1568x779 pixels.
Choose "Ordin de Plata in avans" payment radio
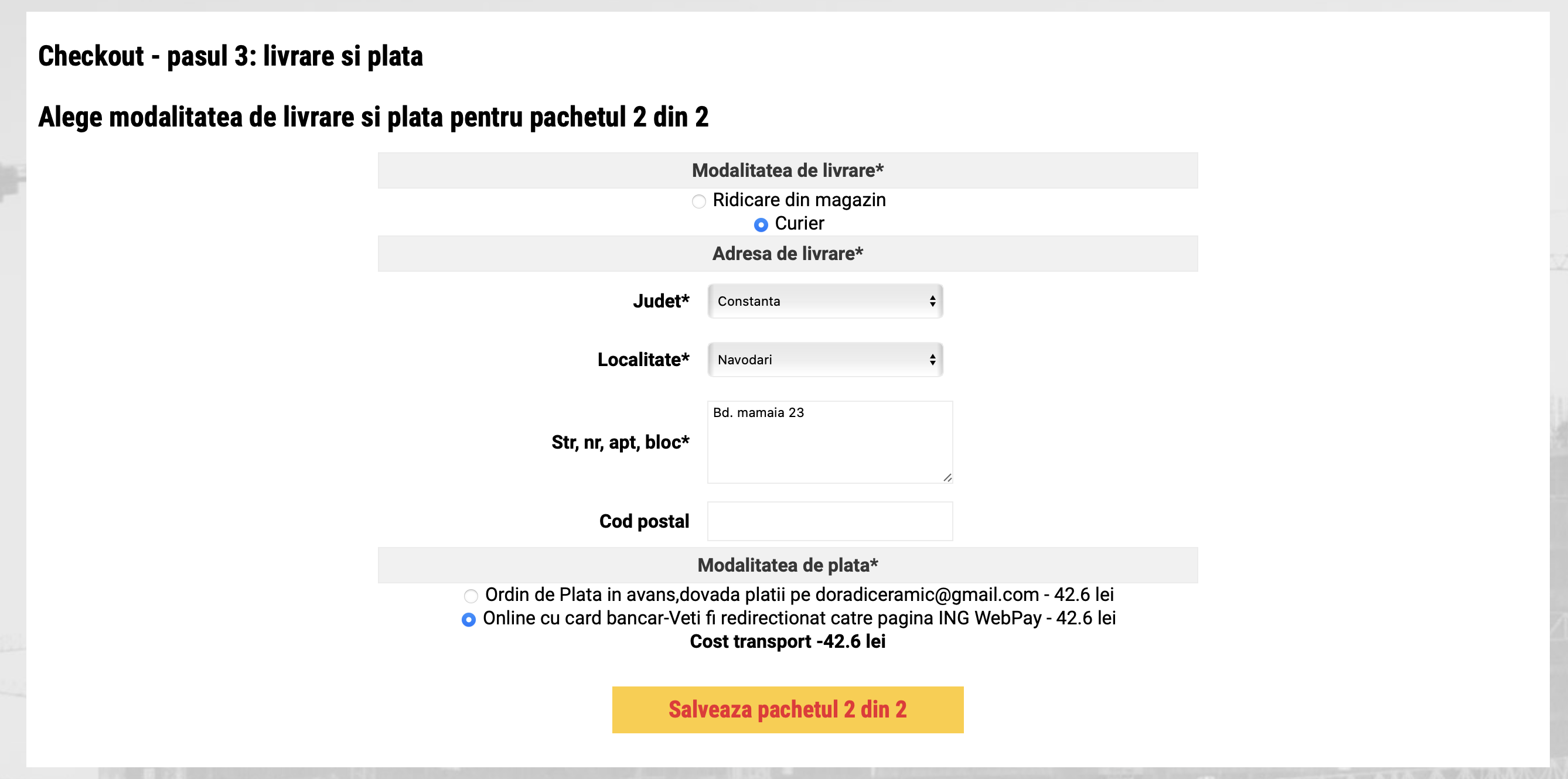471,596
